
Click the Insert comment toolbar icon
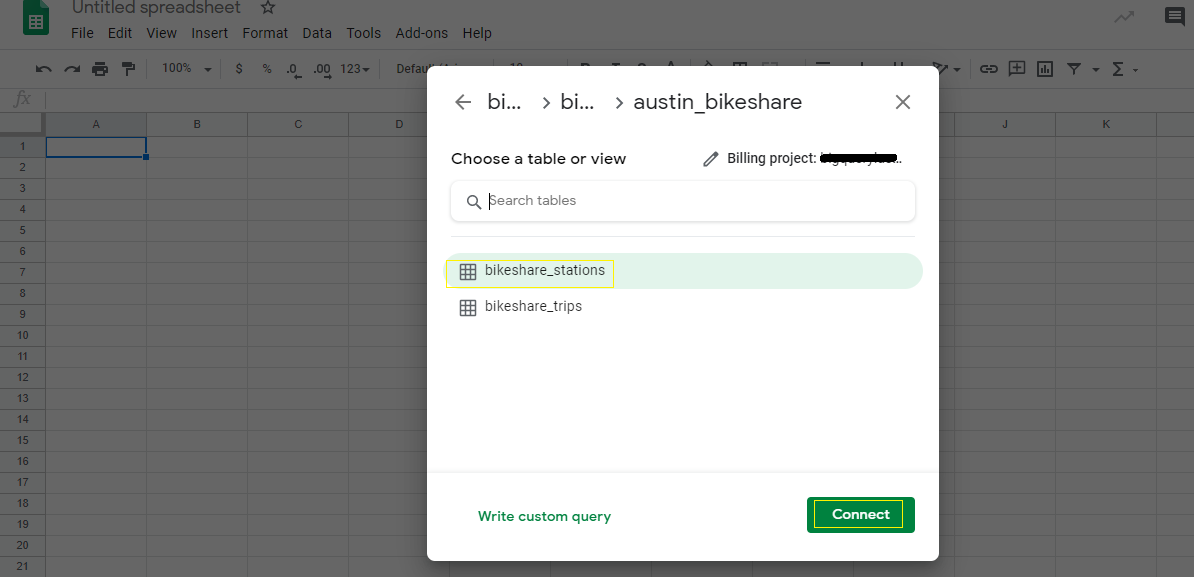pyautogui.click(x=1017, y=69)
